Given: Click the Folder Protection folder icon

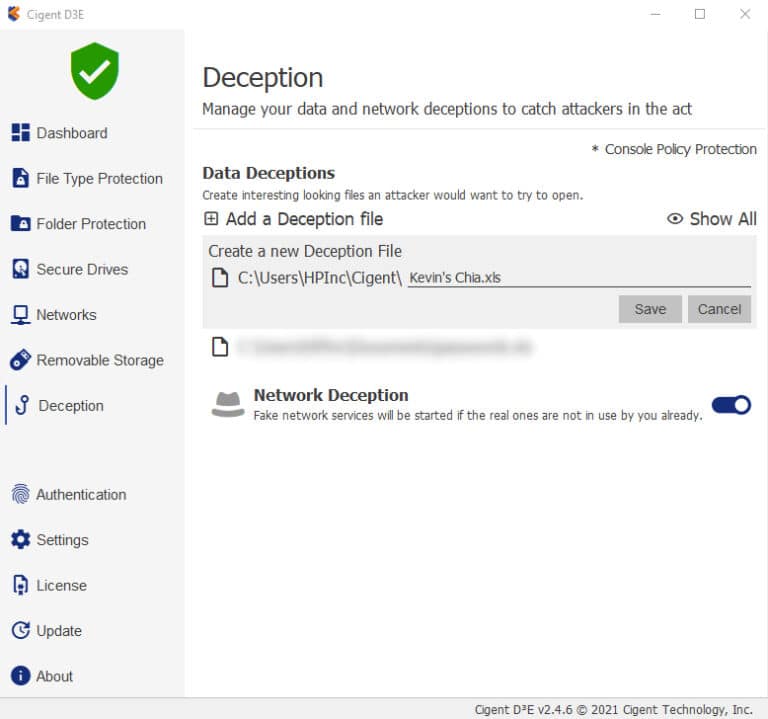Looking at the screenshot, I should (21, 223).
